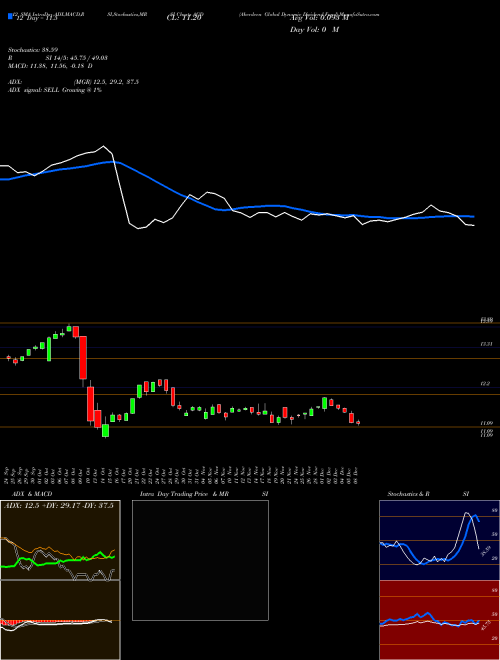Click the 'Stochastics & R' panel title
This screenshot has width=500, height=660.
click(x=409, y=494)
